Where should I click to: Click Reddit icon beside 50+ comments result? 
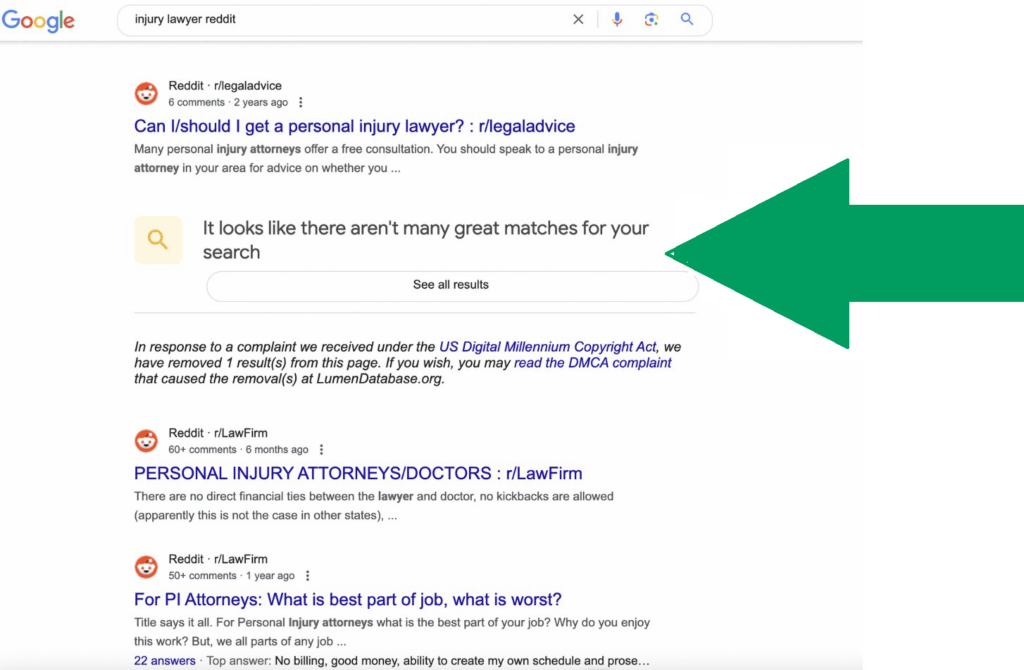click(x=146, y=567)
